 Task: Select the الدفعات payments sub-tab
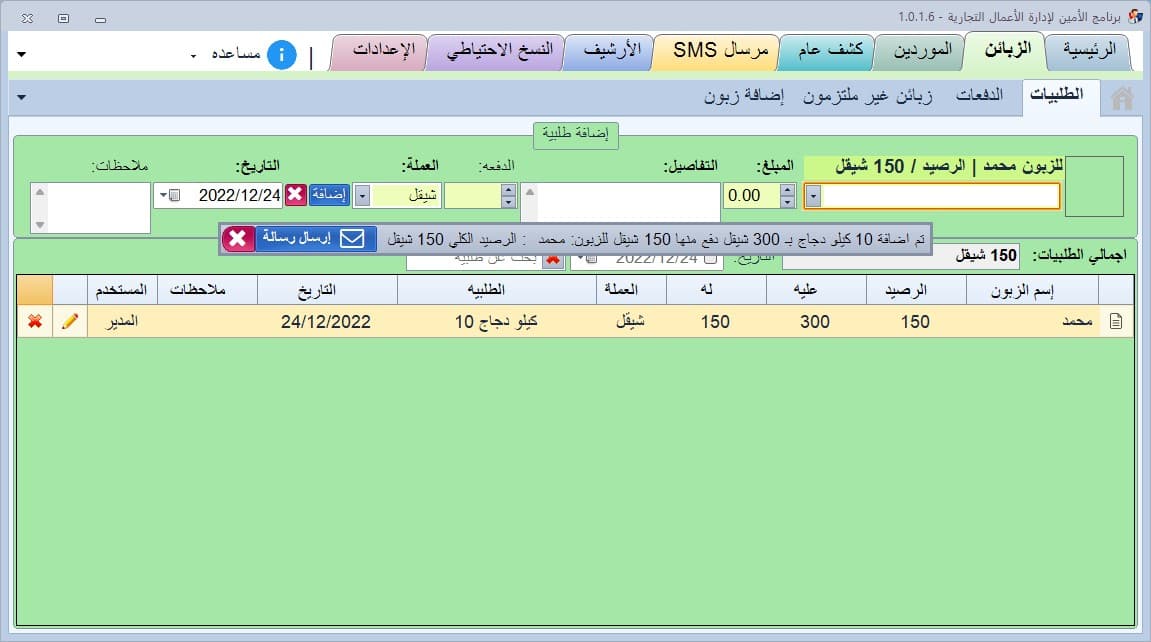(979, 95)
